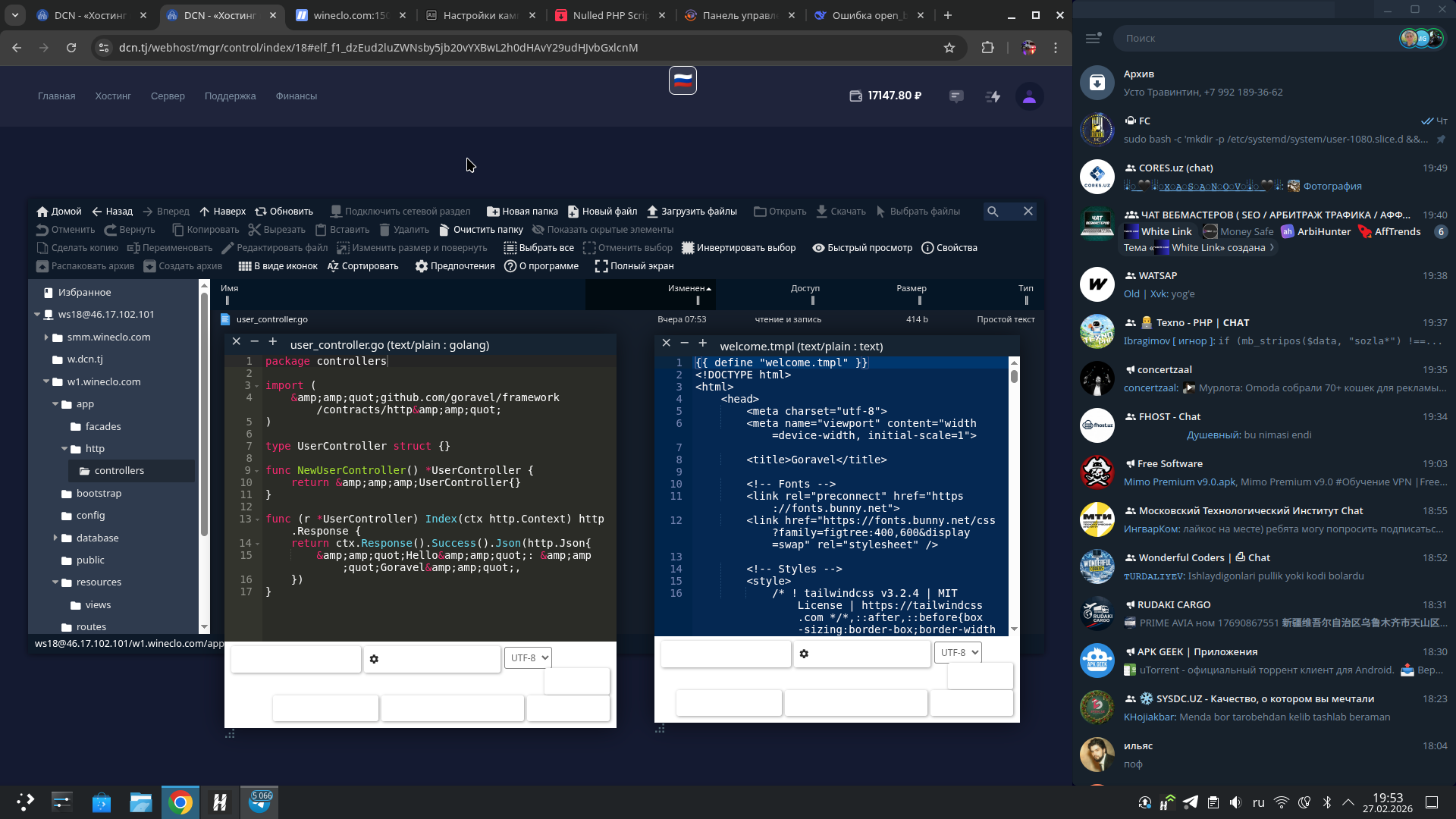Expand the database folder arrow

click(x=55, y=538)
